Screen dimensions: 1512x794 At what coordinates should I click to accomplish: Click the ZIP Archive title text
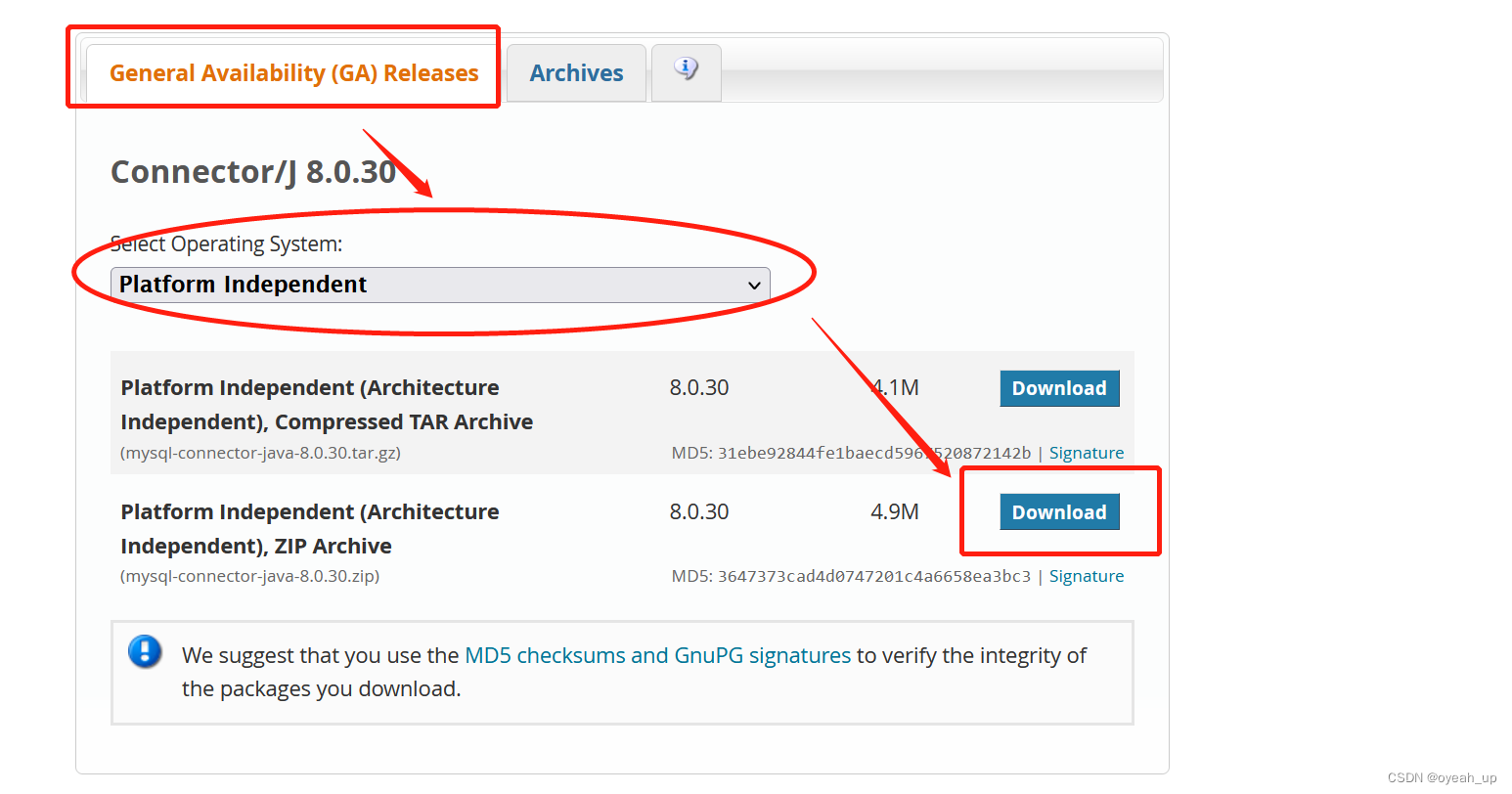tap(309, 529)
